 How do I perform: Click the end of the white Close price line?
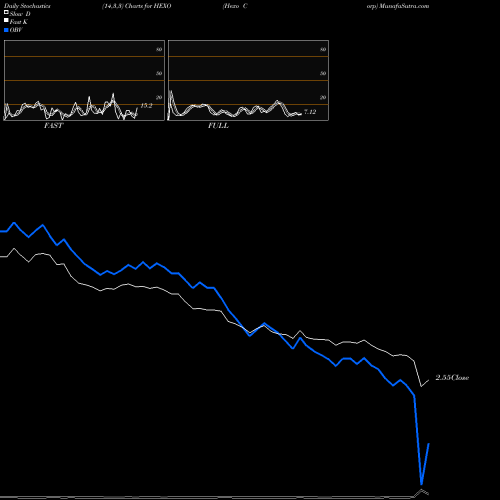(429, 380)
